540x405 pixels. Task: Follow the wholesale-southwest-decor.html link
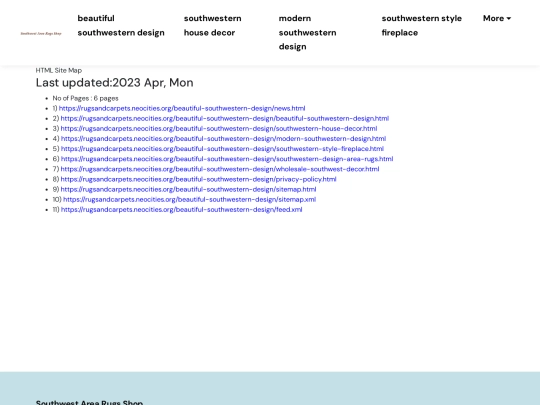(220, 169)
